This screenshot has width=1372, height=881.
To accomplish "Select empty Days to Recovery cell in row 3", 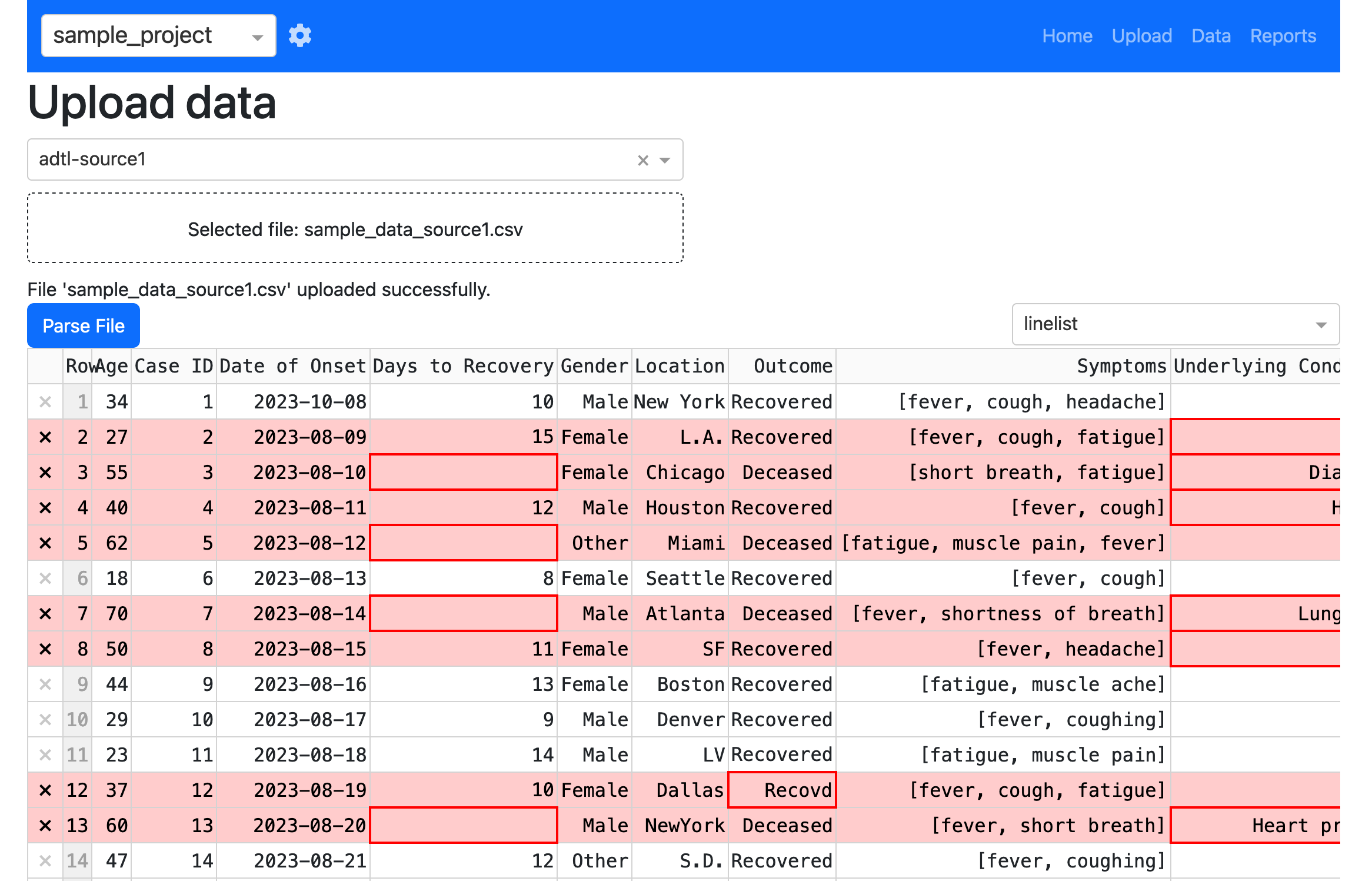I will 464,473.
